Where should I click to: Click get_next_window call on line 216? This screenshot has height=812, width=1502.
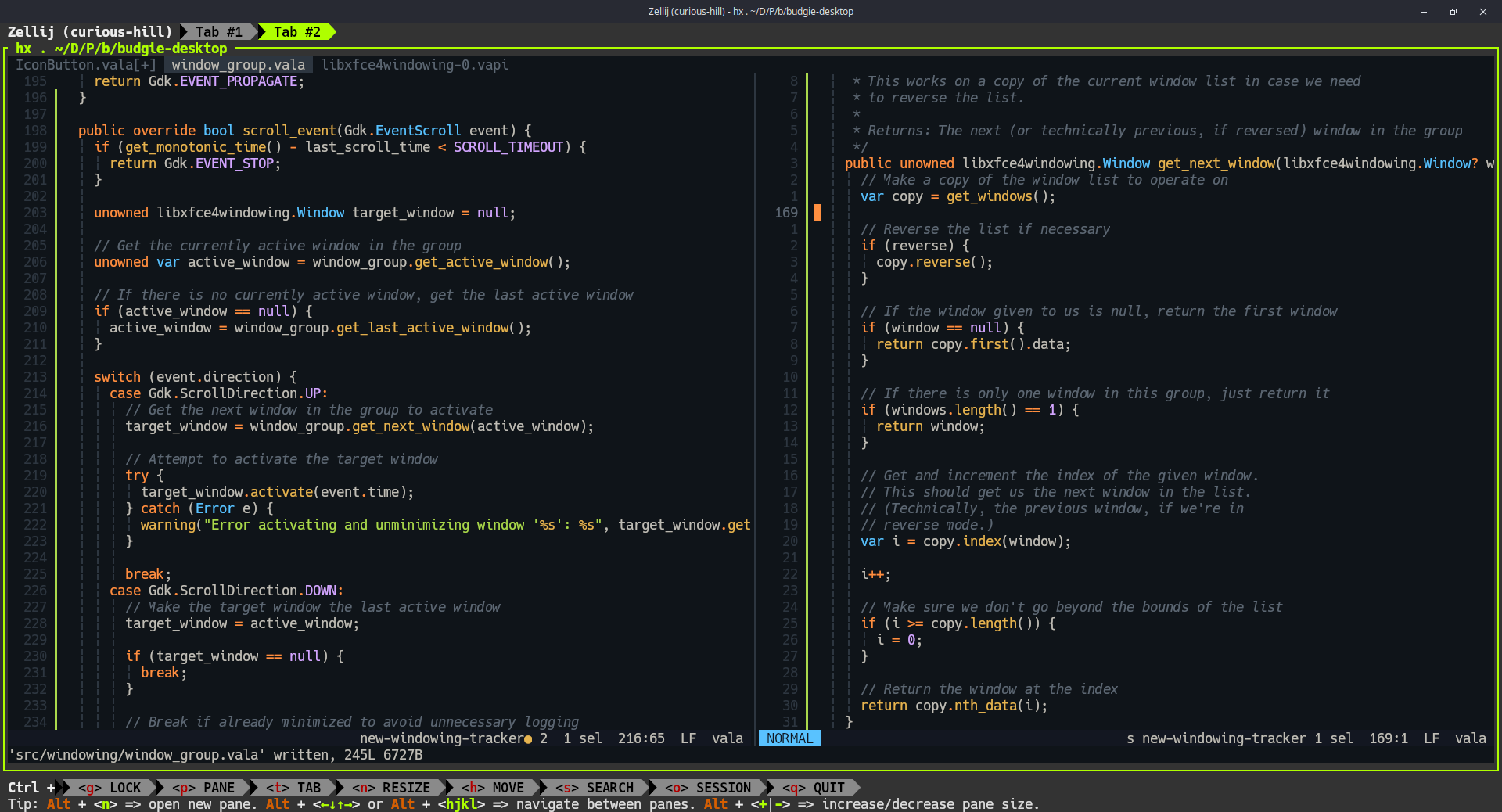[411, 426]
